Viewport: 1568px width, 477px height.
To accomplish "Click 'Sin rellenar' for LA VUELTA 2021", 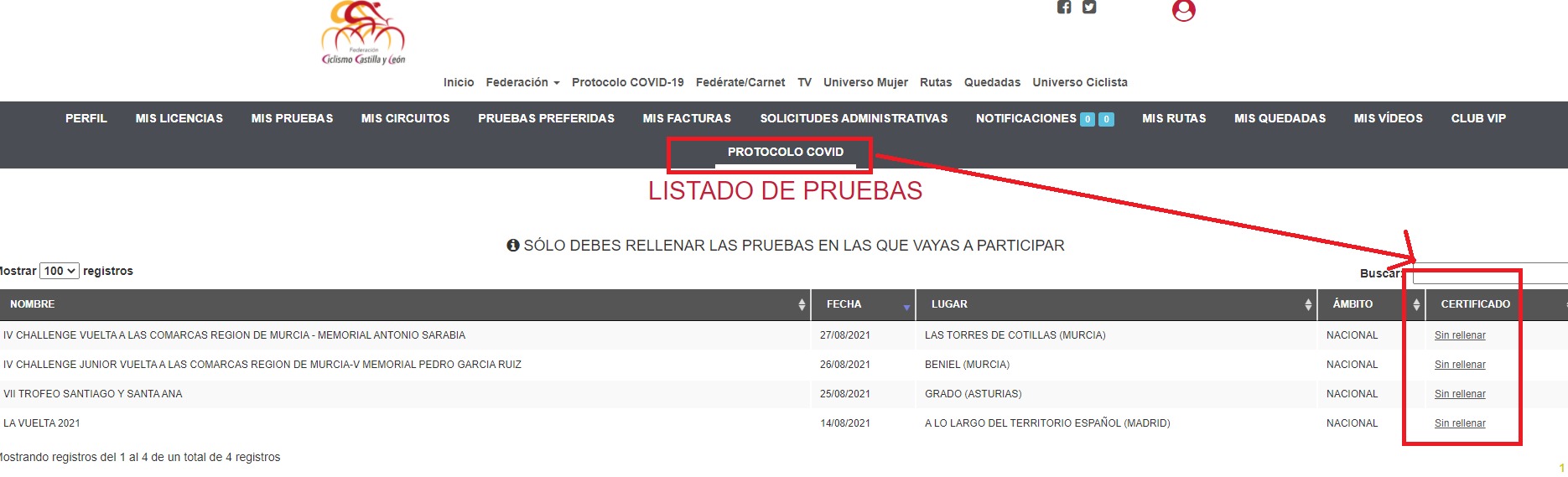I will point(1460,423).
